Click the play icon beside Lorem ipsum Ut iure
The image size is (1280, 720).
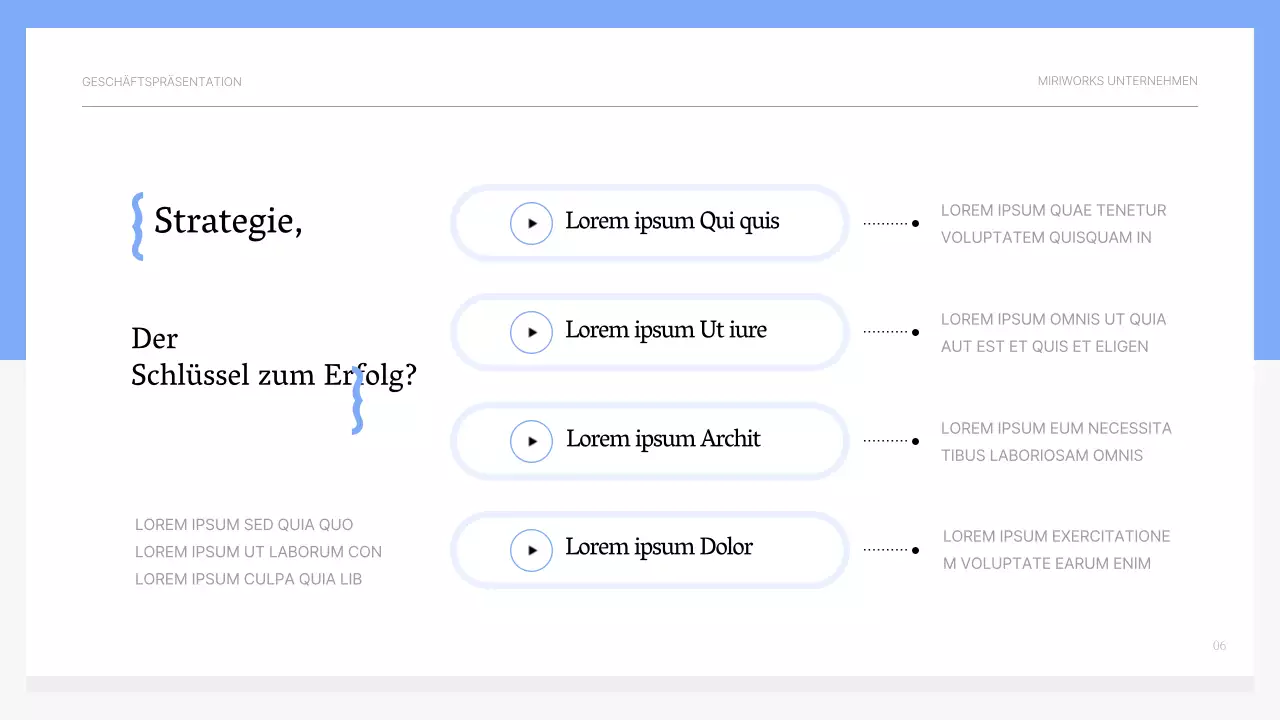point(531,332)
